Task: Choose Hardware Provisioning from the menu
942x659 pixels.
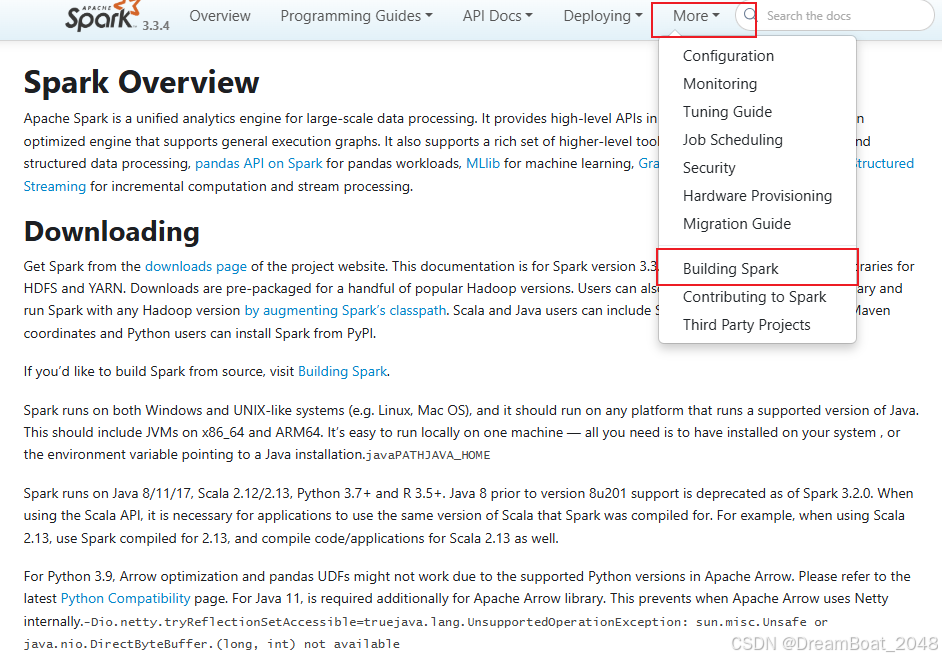Action: click(757, 196)
